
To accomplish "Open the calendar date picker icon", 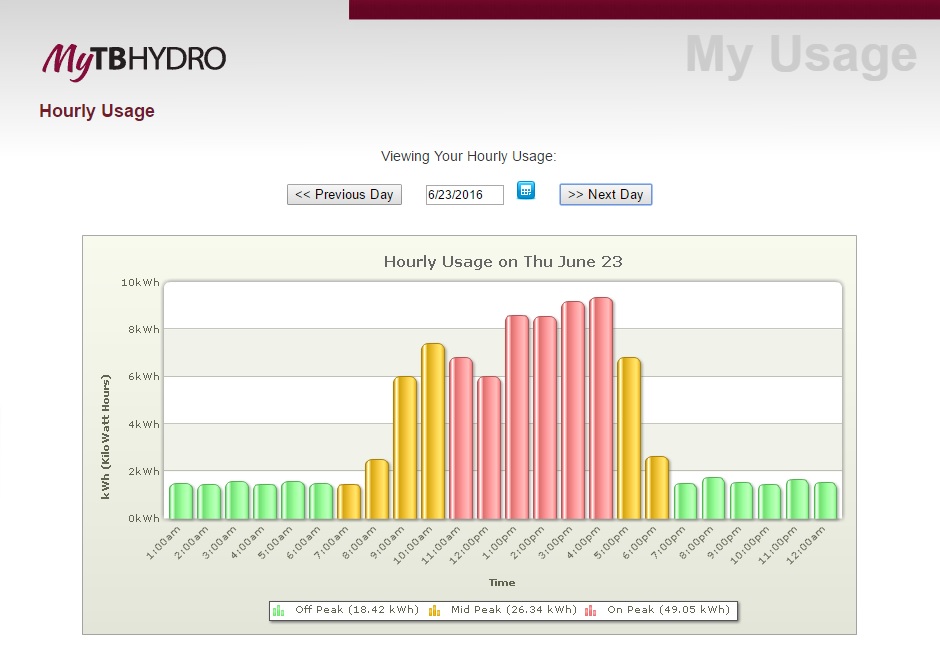I will coord(526,191).
